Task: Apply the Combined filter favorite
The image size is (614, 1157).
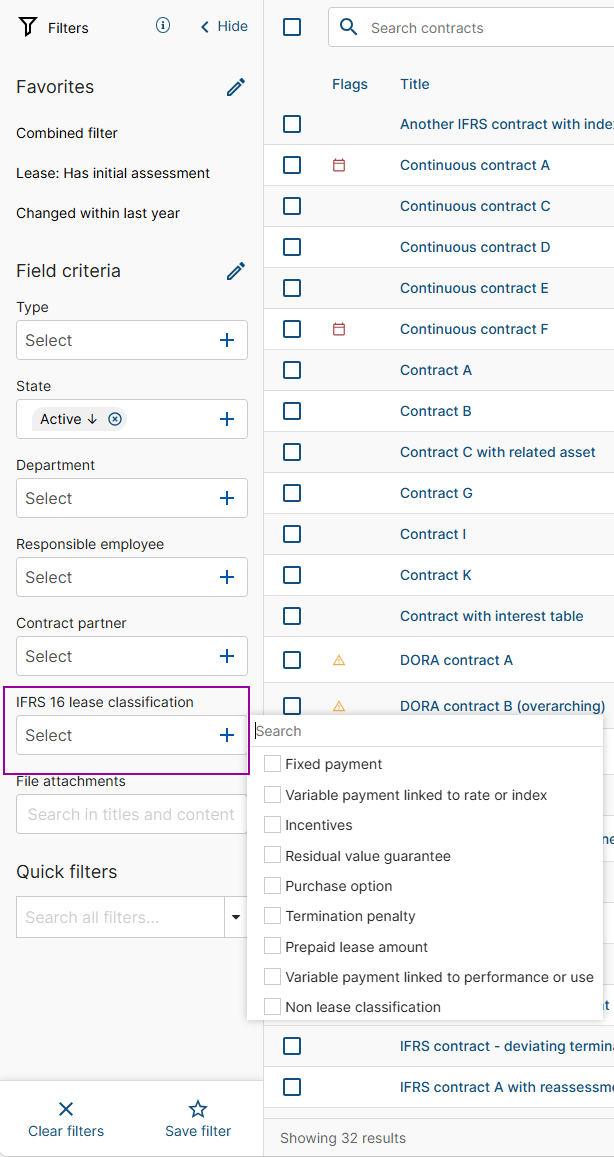Action: tap(67, 133)
